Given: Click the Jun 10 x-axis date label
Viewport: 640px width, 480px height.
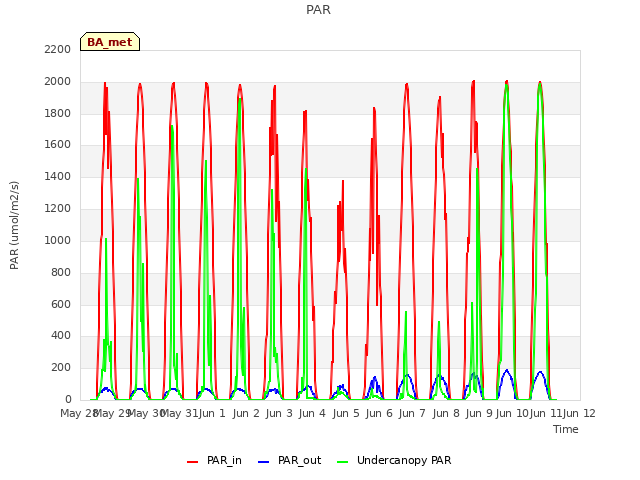Looking at the screenshot, I should click(512, 413).
